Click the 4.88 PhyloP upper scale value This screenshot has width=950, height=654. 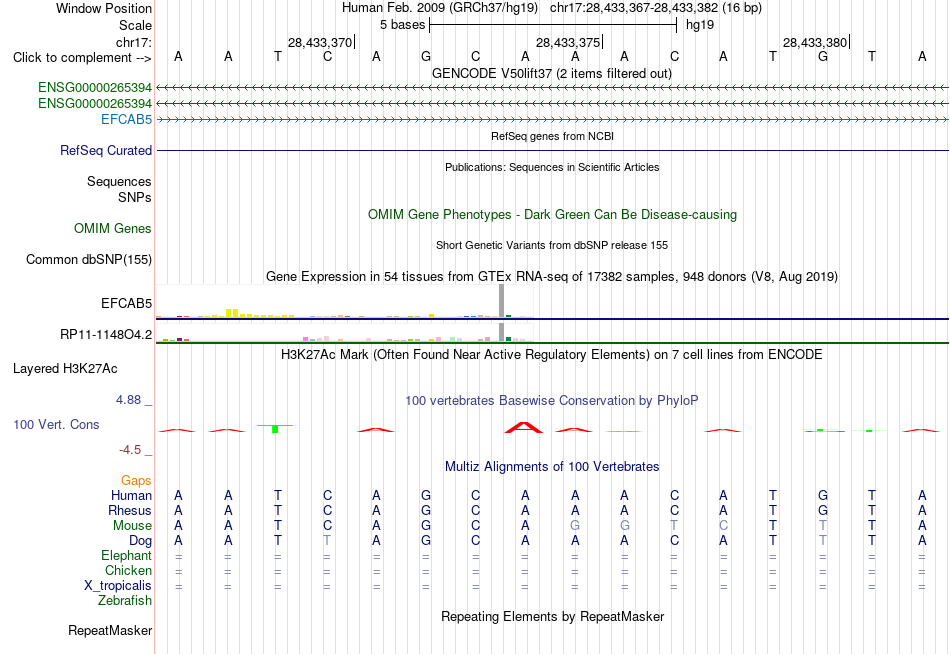tap(128, 400)
